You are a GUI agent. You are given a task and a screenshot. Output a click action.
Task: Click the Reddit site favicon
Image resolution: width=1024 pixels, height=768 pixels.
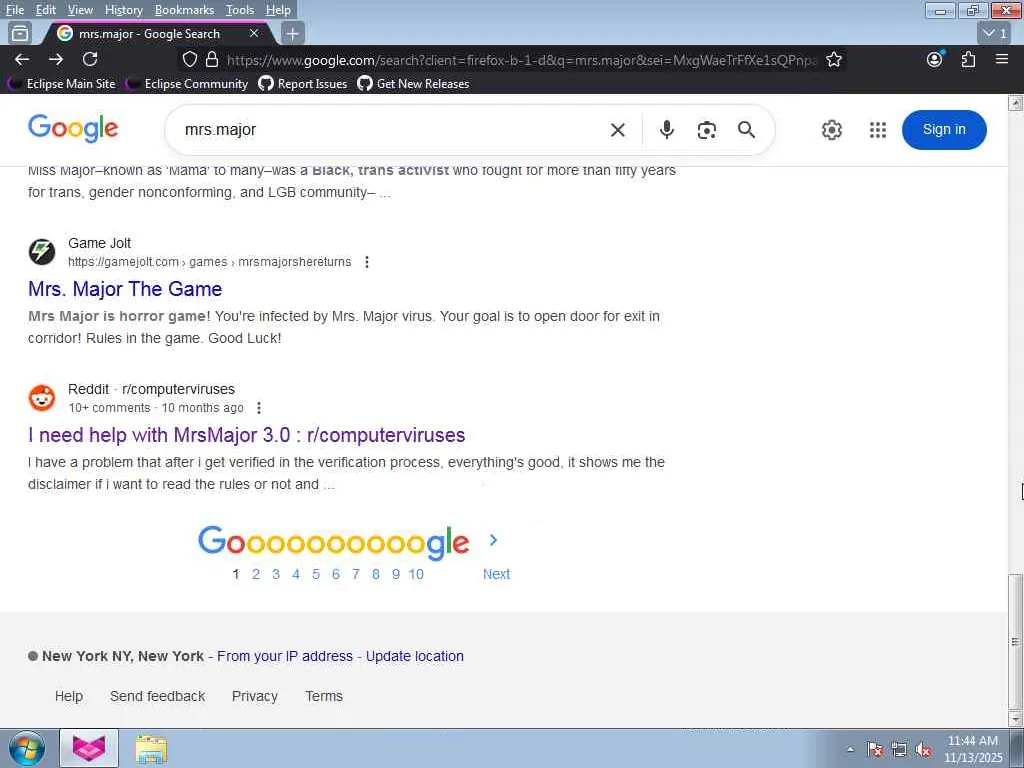point(42,398)
